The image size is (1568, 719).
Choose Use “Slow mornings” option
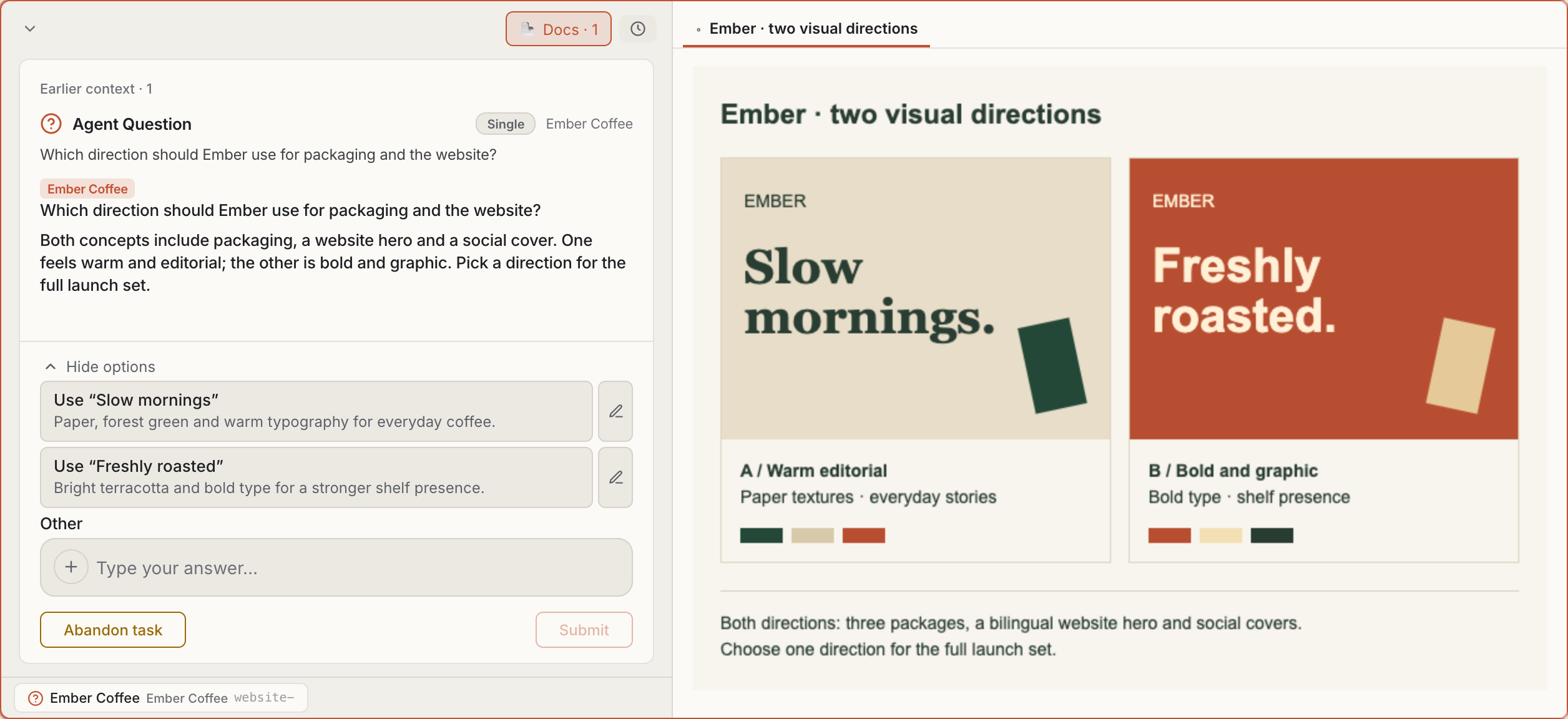(316, 411)
